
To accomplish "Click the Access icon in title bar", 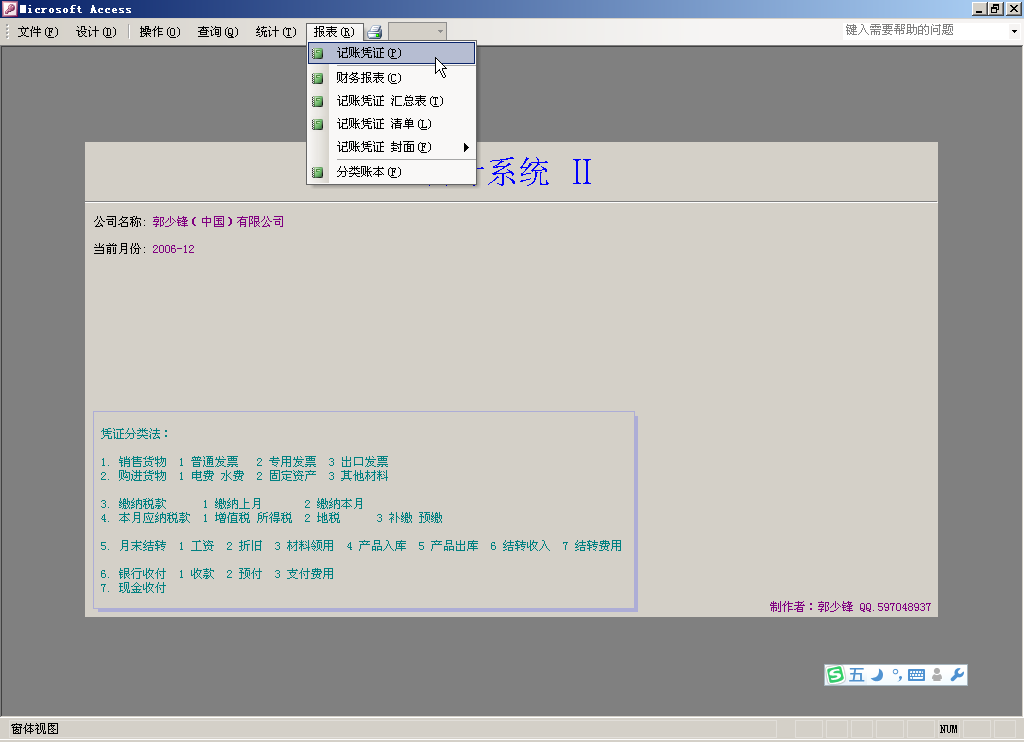I will [x=9, y=9].
